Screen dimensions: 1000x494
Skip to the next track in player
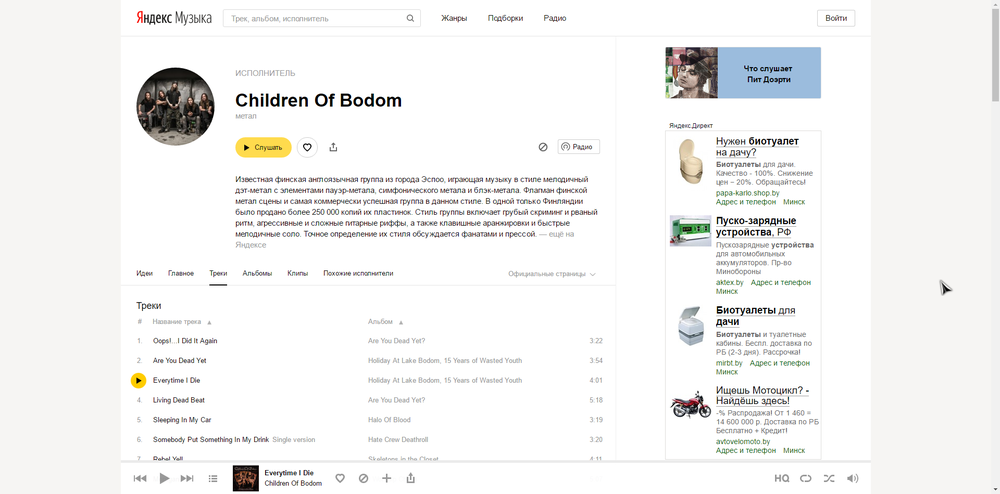[x=187, y=478]
